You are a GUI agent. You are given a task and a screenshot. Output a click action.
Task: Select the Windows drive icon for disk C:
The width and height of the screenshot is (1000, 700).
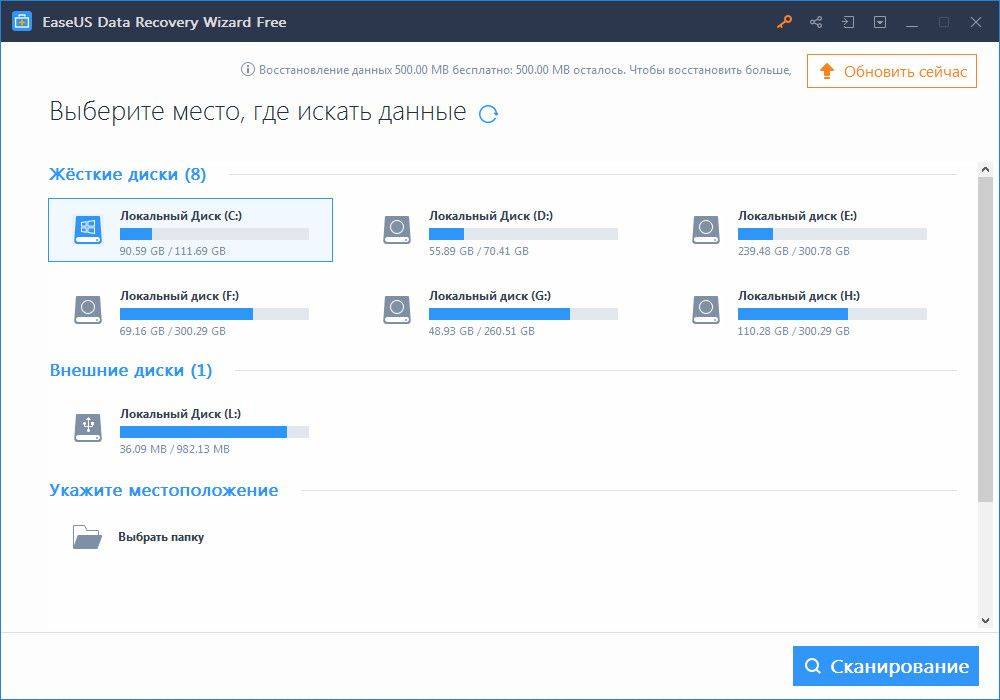(x=88, y=230)
